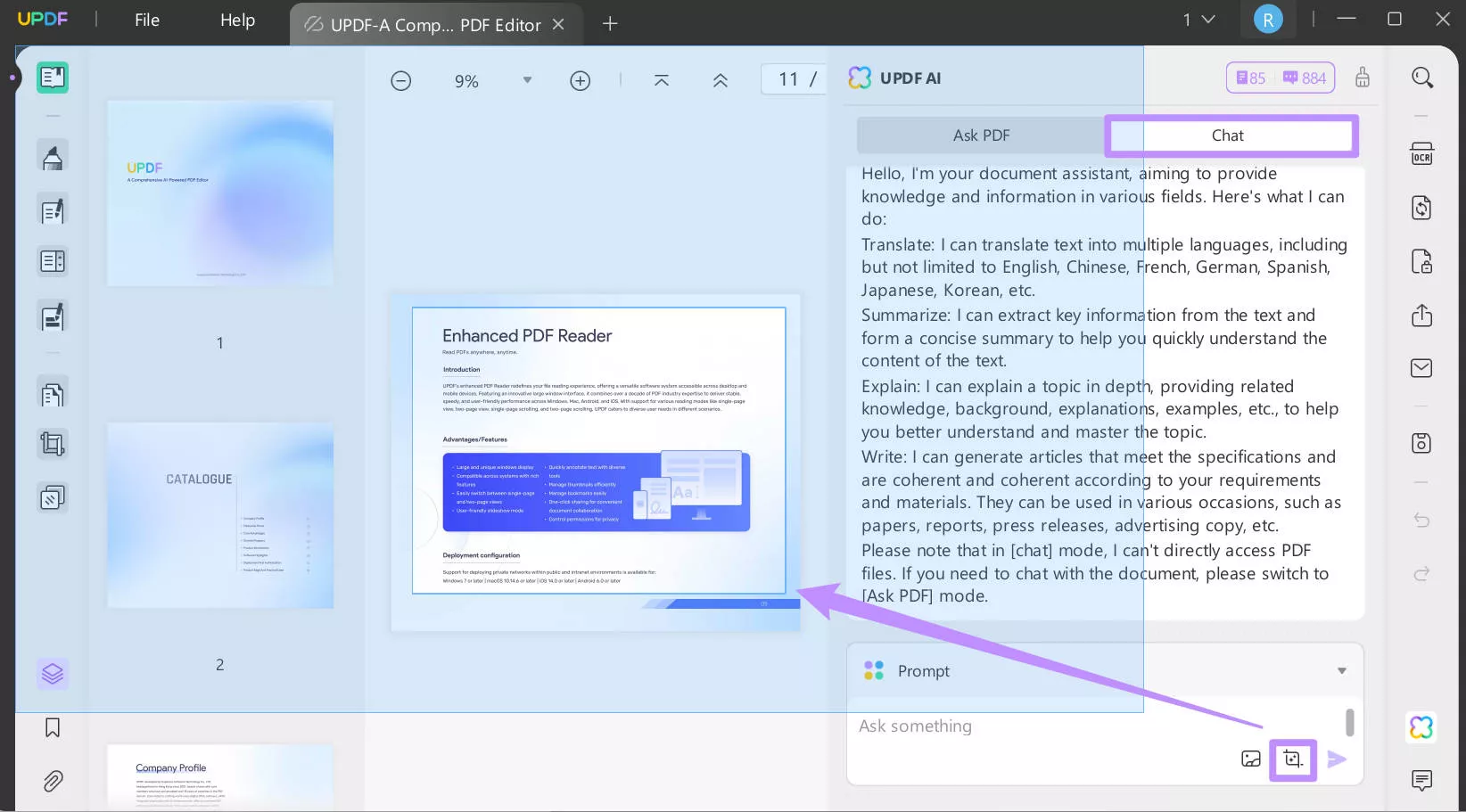Open the Reader mode icon in left sidebar
1466x812 pixels.
click(53, 78)
